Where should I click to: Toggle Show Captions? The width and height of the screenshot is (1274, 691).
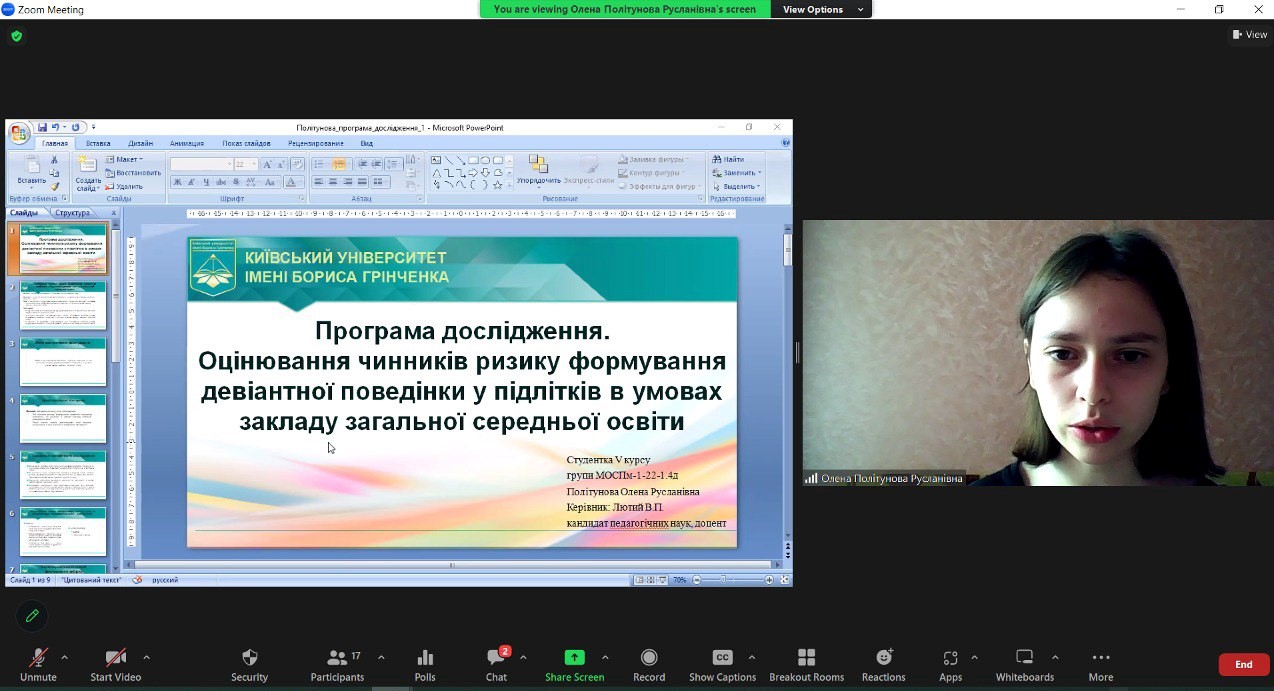point(722,664)
